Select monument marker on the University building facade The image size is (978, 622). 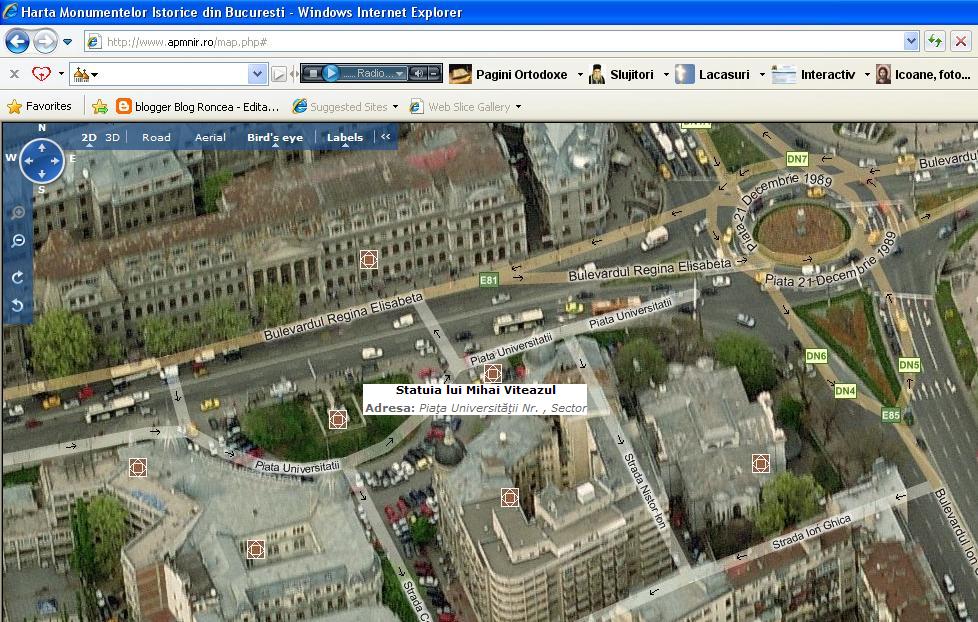[369, 259]
